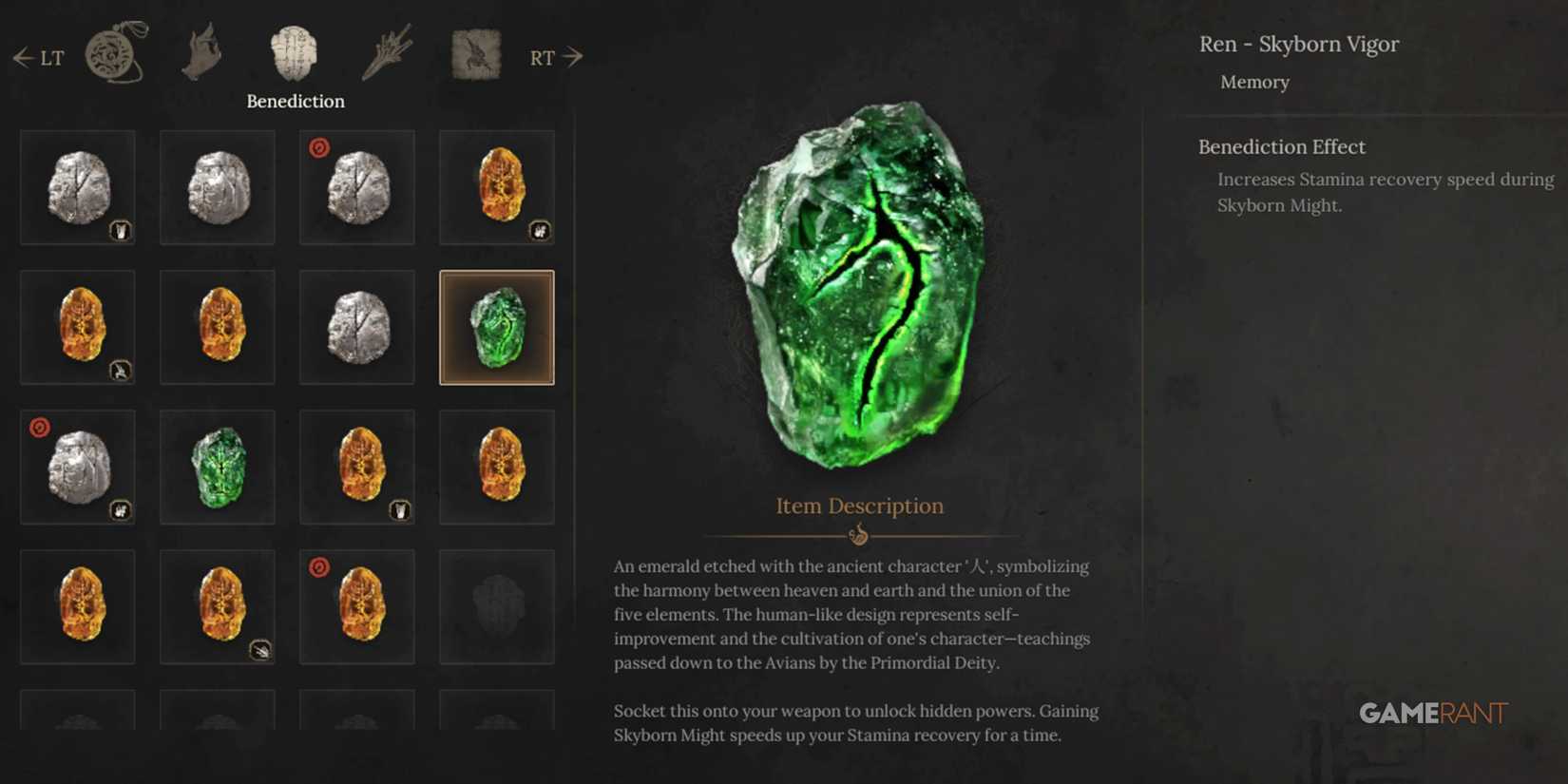
Task: Select silver stone in second row
Action: 357,328
